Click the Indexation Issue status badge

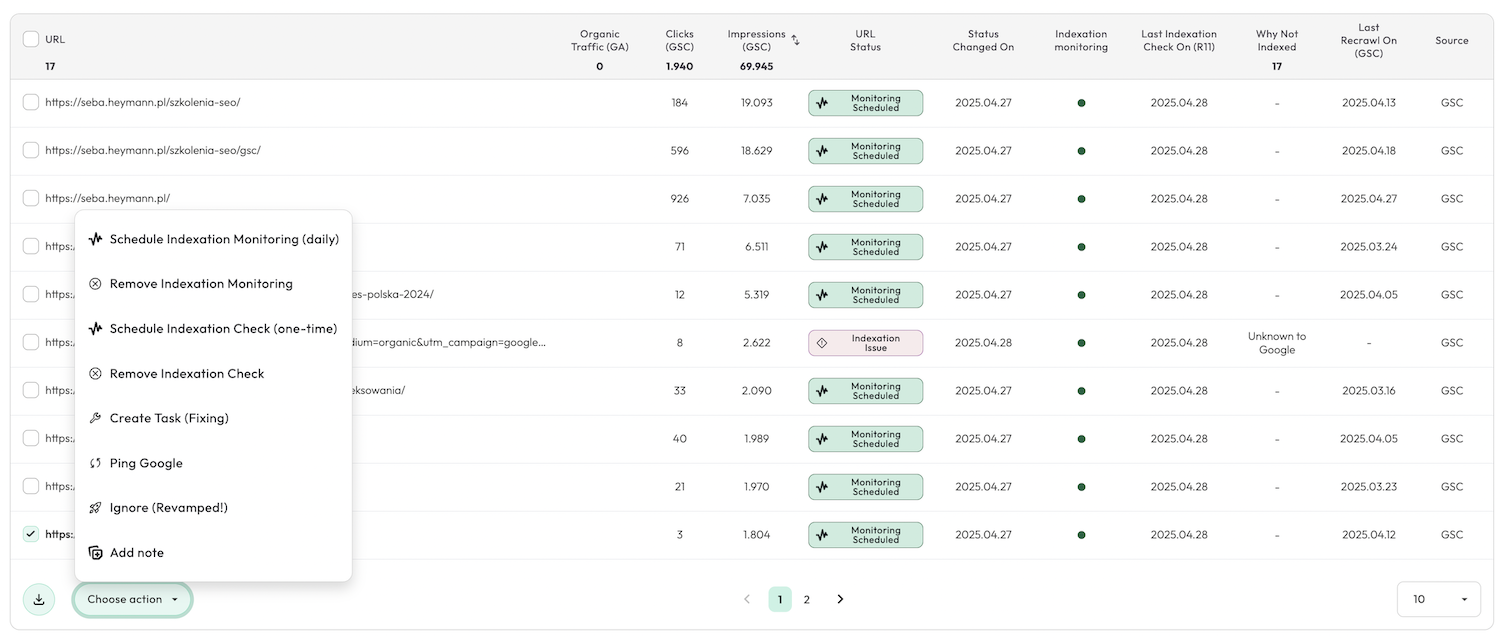(x=865, y=343)
